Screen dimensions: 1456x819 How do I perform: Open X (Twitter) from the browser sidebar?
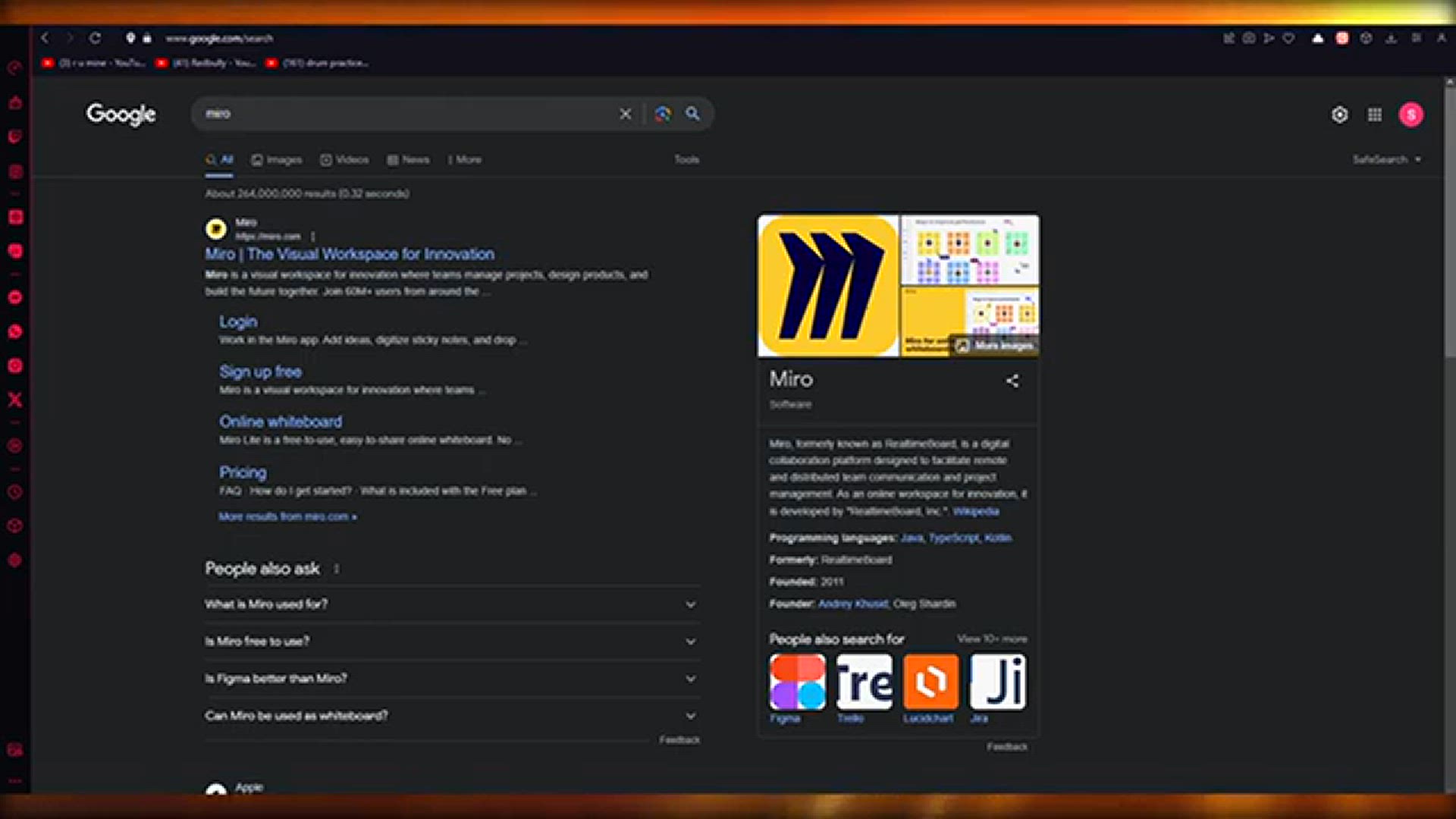(15, 400)
